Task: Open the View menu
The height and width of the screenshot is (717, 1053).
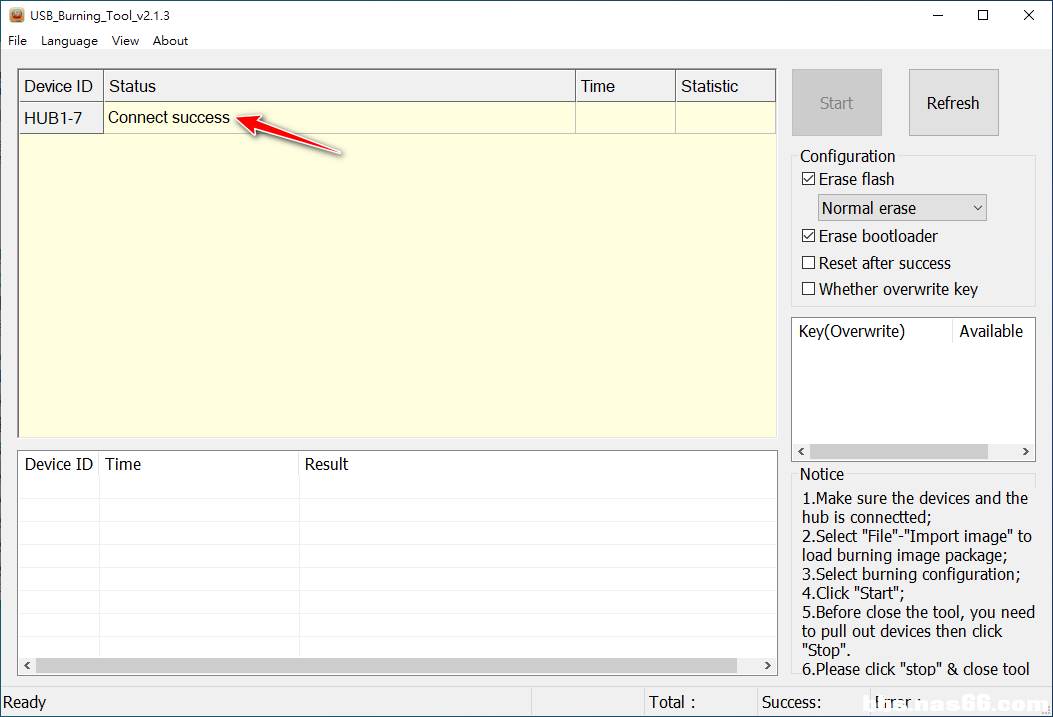Action: click(x=125, y=41)
